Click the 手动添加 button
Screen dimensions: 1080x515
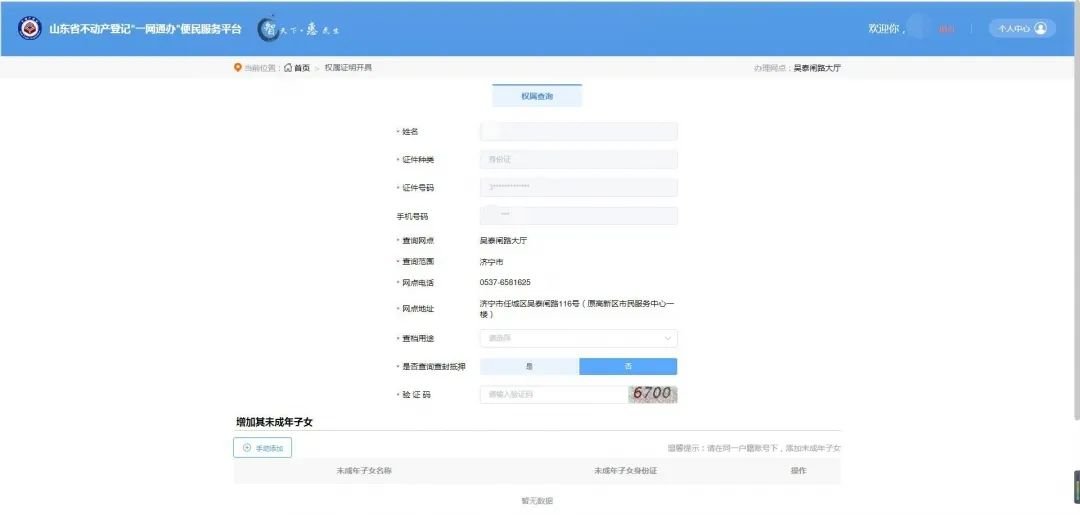263,448
